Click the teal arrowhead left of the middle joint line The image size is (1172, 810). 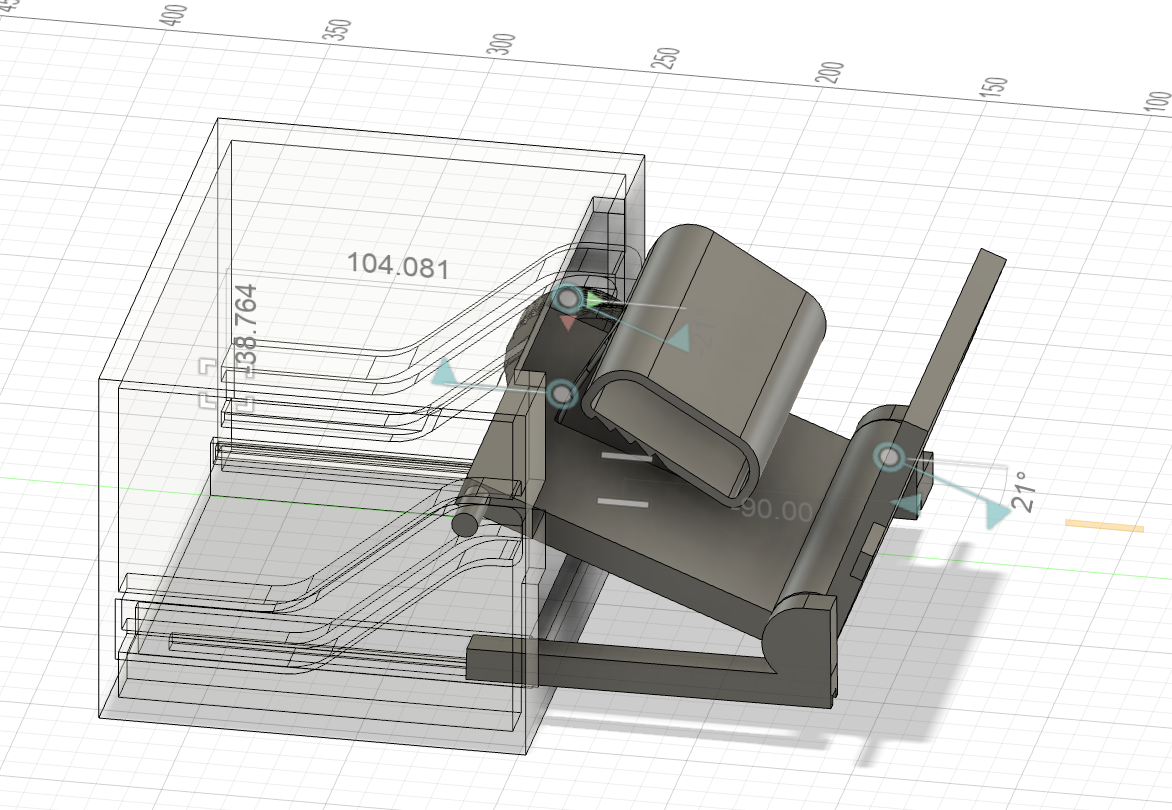point(445,373)
